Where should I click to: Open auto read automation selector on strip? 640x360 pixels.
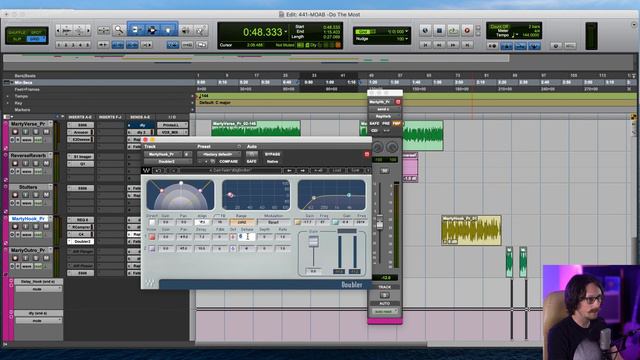click(384, 311)
